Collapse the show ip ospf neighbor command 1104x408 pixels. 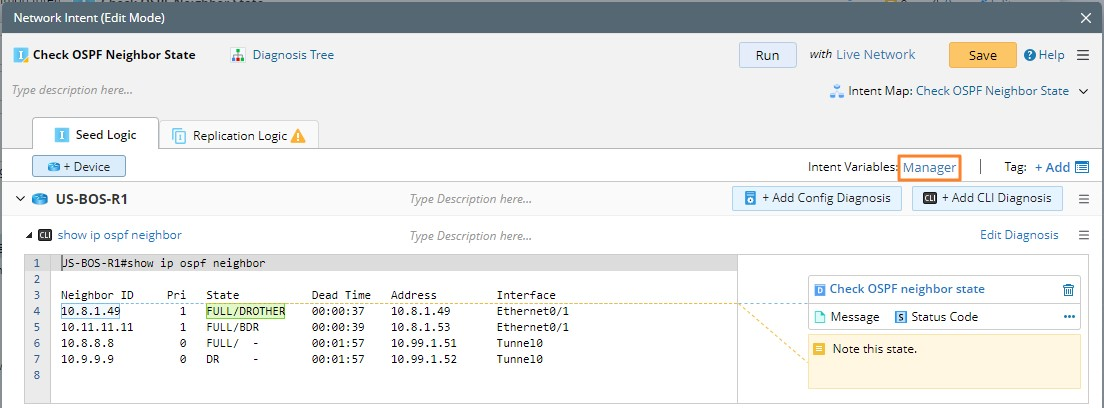28,235
